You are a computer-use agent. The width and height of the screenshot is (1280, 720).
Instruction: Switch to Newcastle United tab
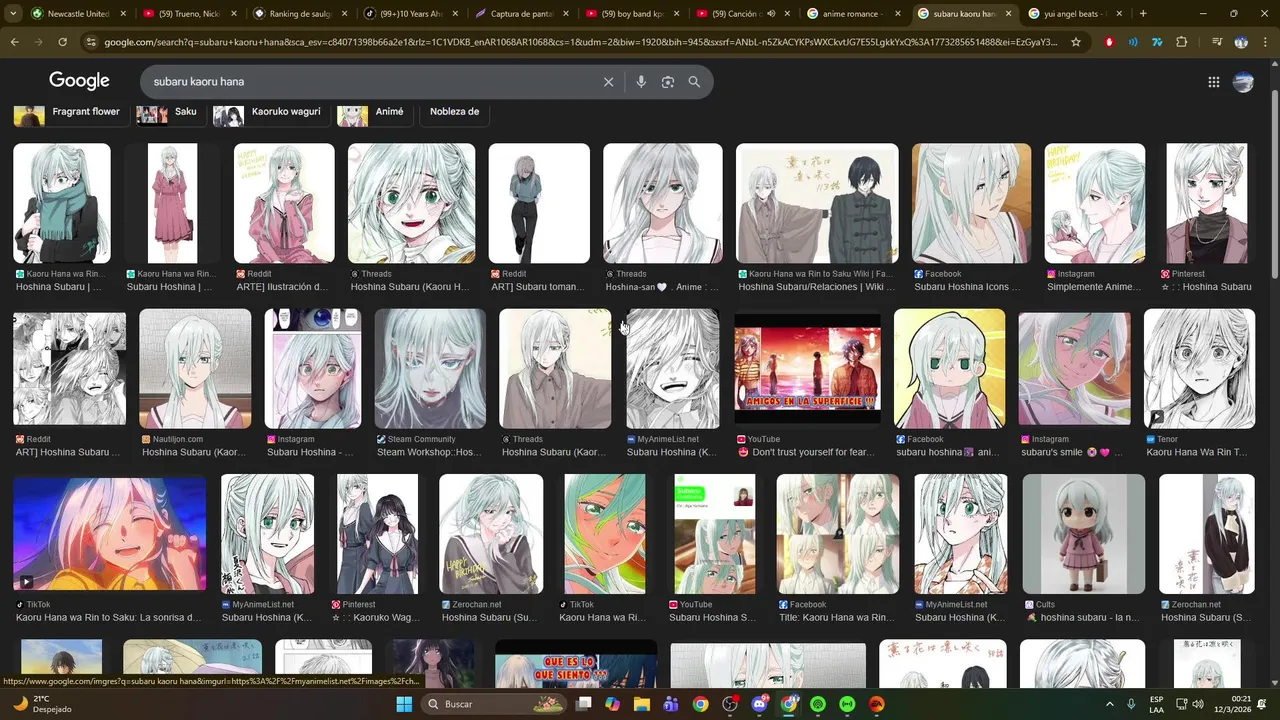[x=73, y=14]
